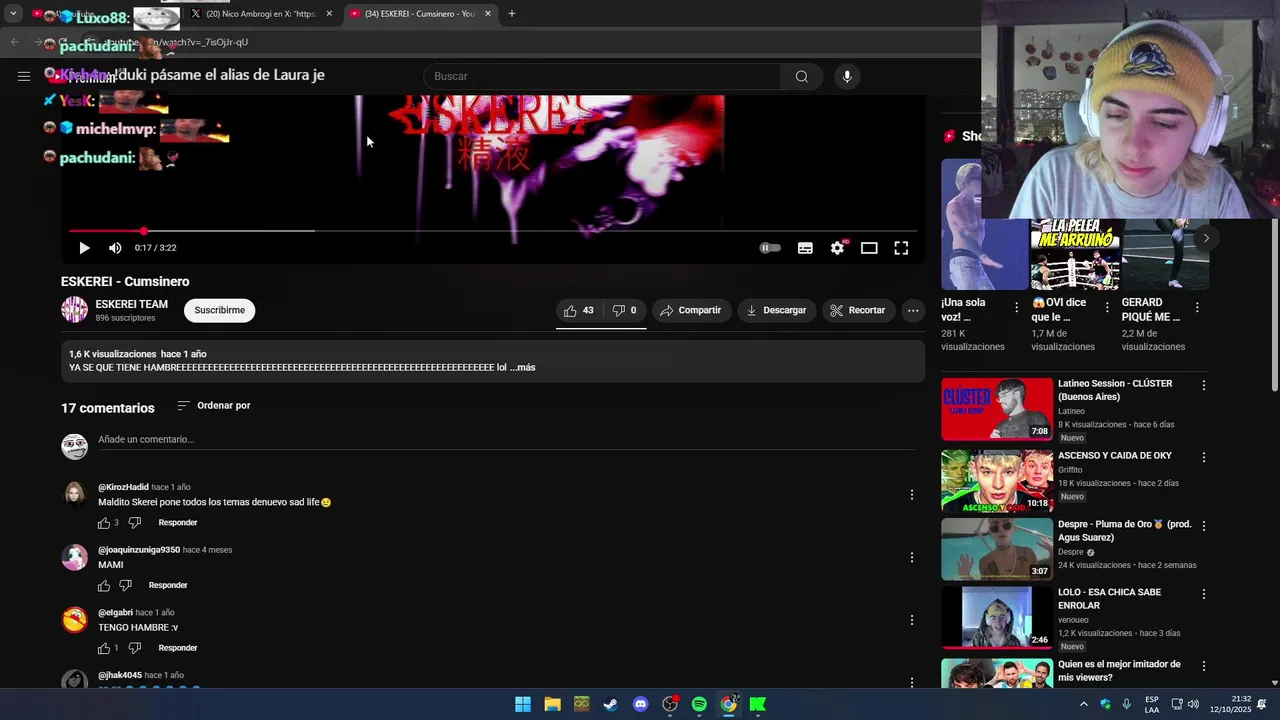The image size is (1280, 720).
Task: Click Añade un comentario field
Action: (x=506, y=440)
